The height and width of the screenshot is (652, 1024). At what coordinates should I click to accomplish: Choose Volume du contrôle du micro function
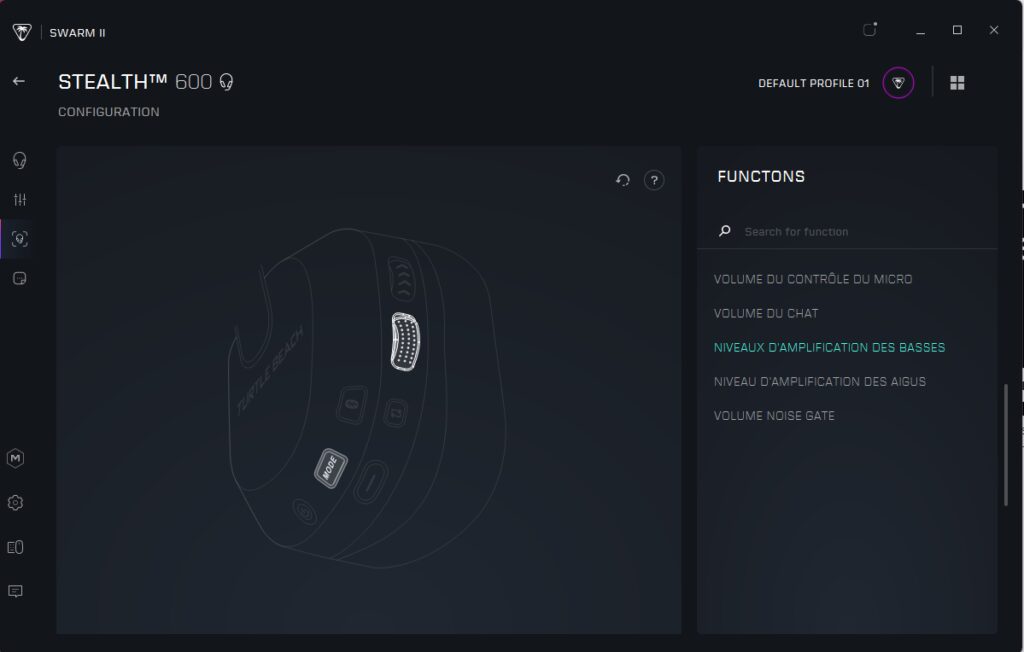point(813,279)
